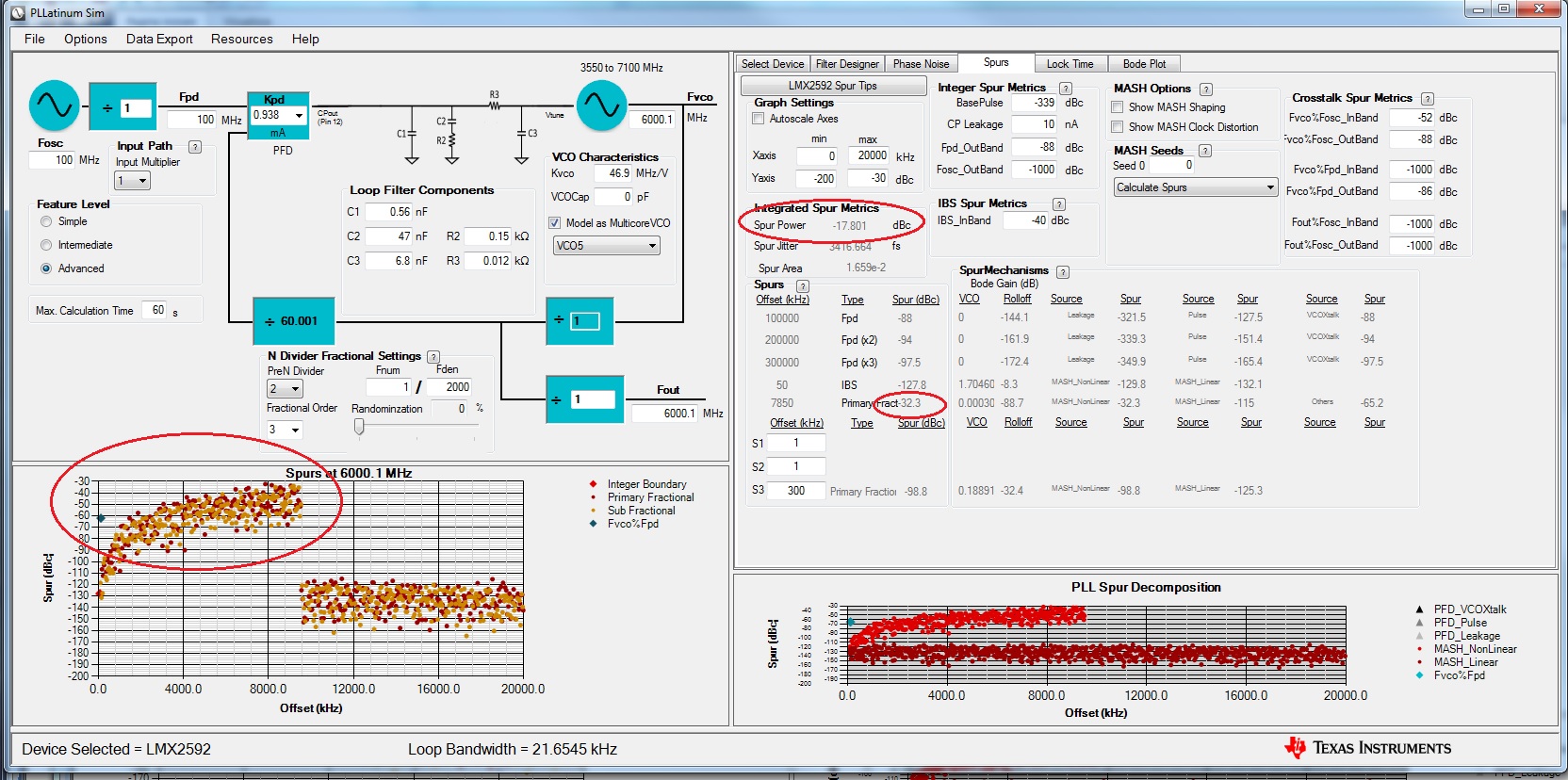Open the PreN Divider dropdown
This screenshot has width=1568, height=780.
pos(285,389)
